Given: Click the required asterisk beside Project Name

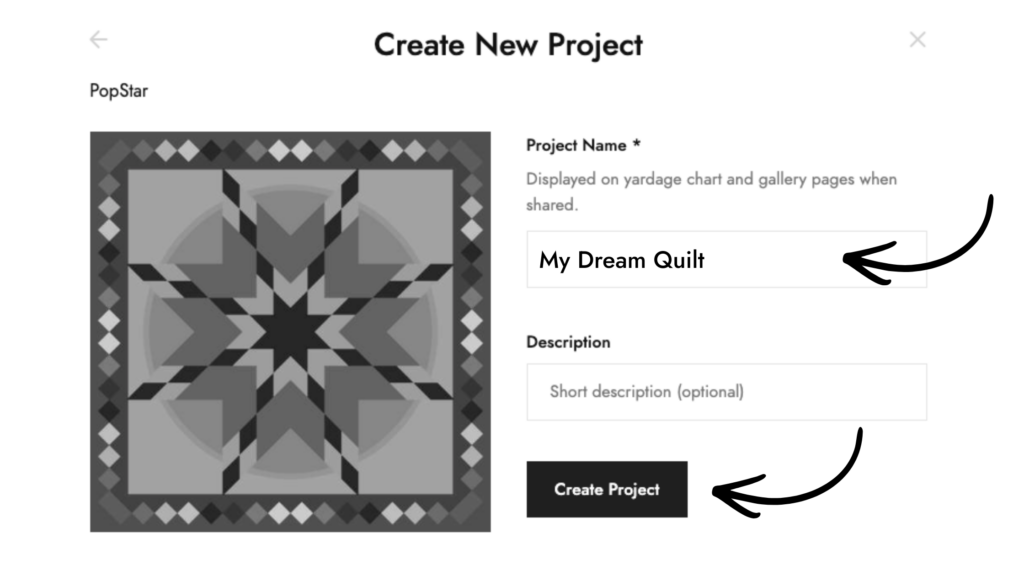Looking at the screenshot, I should (x=637, y=145).
